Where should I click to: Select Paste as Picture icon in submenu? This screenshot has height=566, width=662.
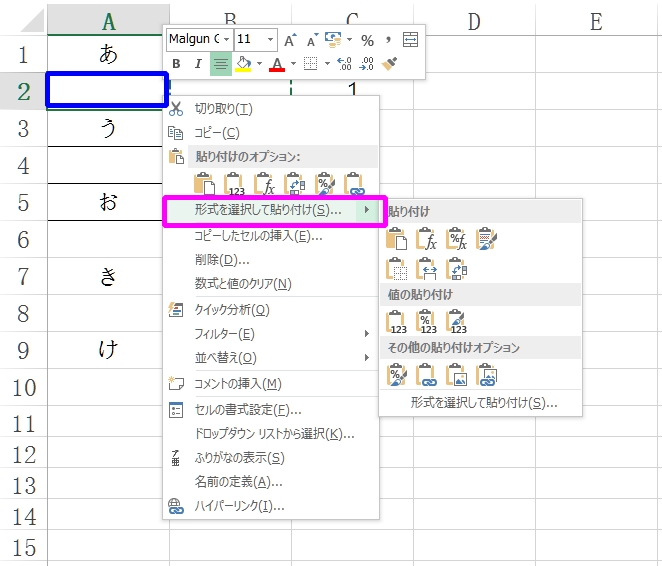click(457, 376)
